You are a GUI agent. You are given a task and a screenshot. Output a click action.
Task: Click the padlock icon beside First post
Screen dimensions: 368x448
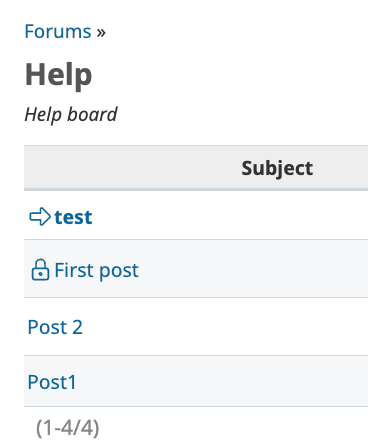[40, 269]
